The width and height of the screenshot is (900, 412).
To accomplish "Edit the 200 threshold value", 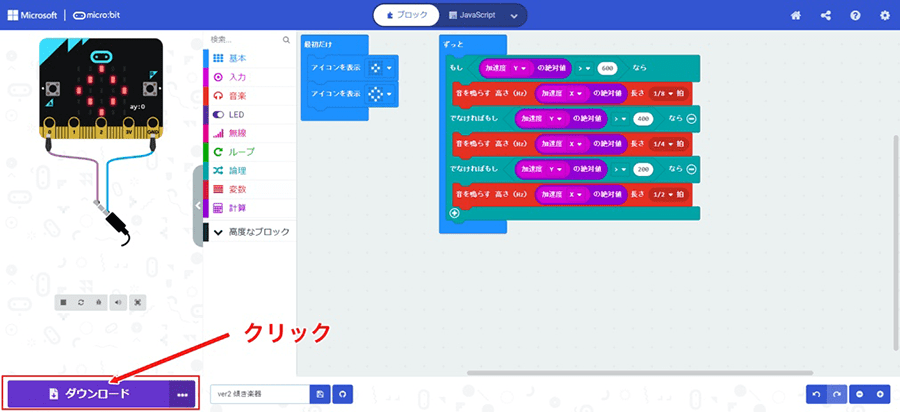I will click(643, 169).
